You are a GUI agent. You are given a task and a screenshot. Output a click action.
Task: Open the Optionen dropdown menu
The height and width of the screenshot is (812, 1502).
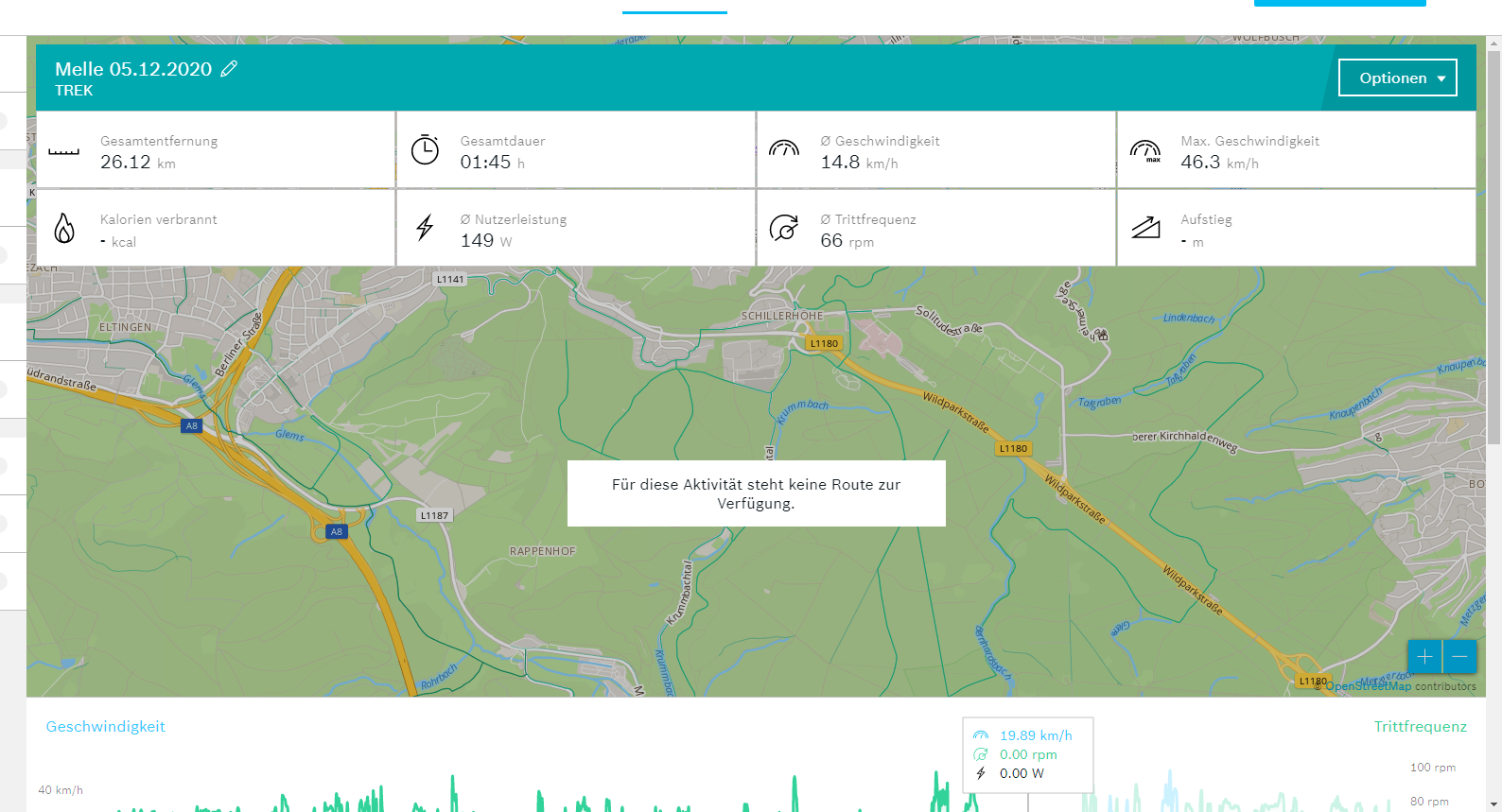tap(1397, 78)
